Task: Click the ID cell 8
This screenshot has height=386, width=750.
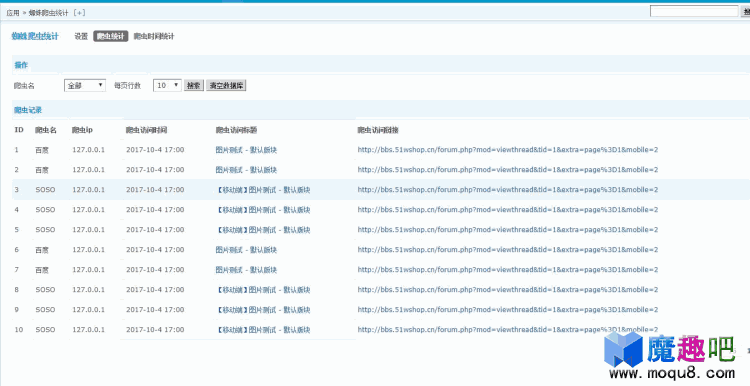Action: pos(17,289)
